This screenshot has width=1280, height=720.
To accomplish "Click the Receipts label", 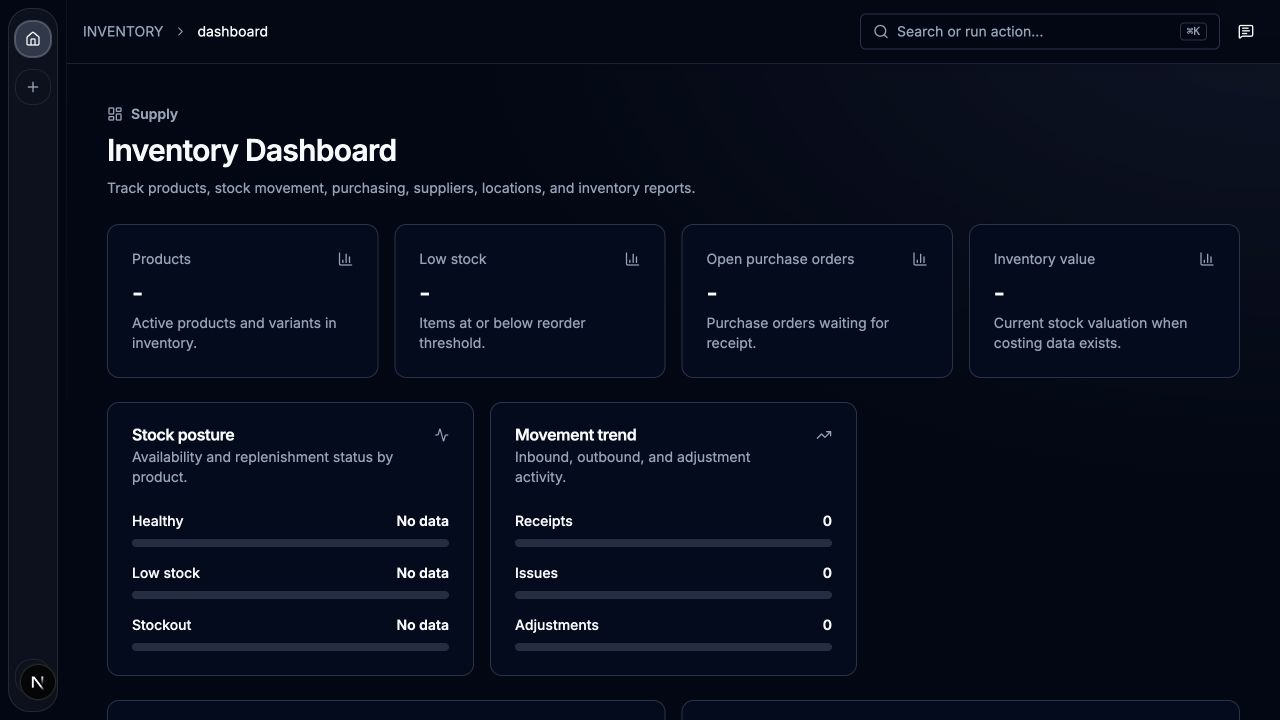I will (544, 521).
